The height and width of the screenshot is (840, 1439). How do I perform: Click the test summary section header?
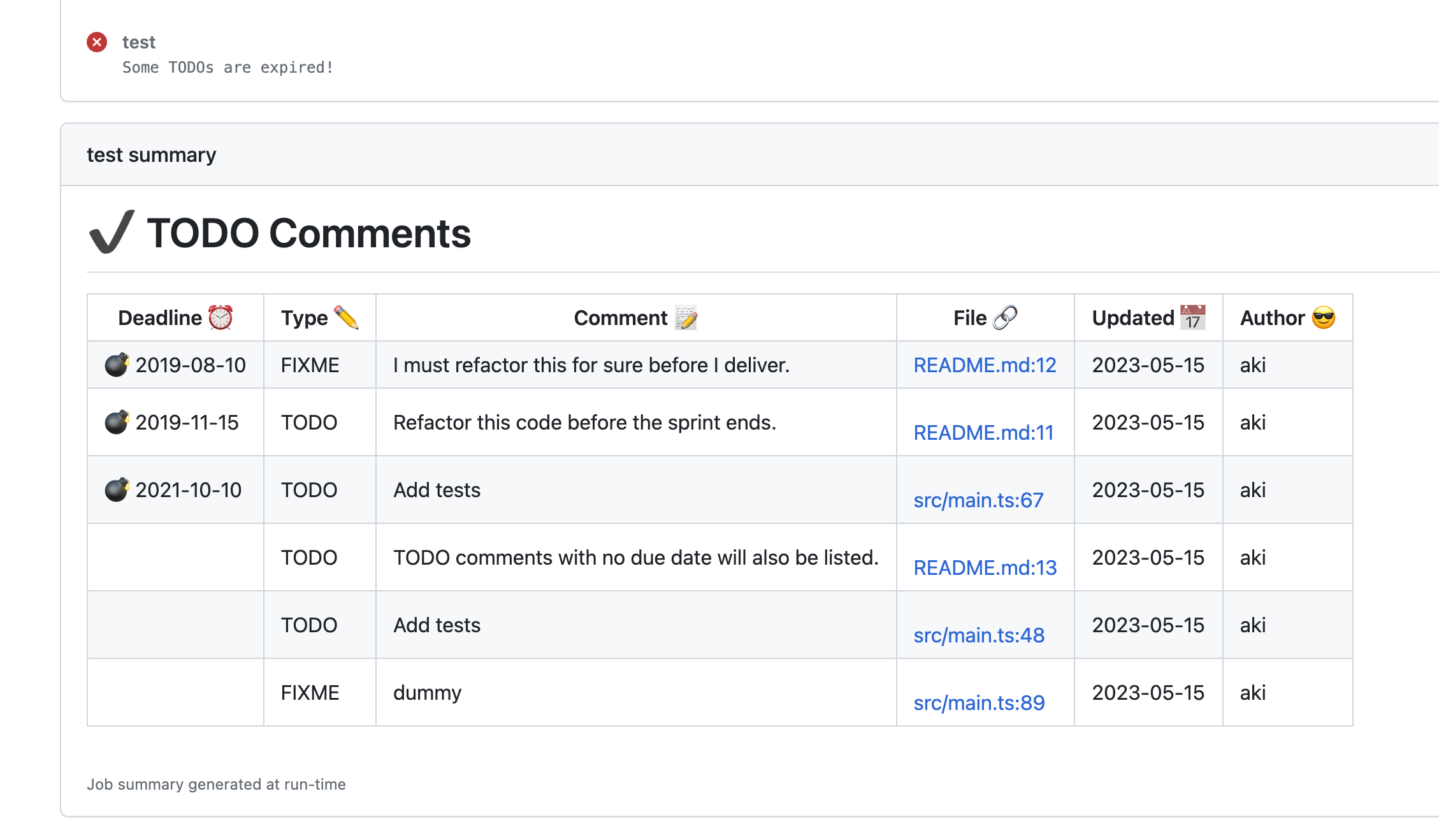click(152, 154)
